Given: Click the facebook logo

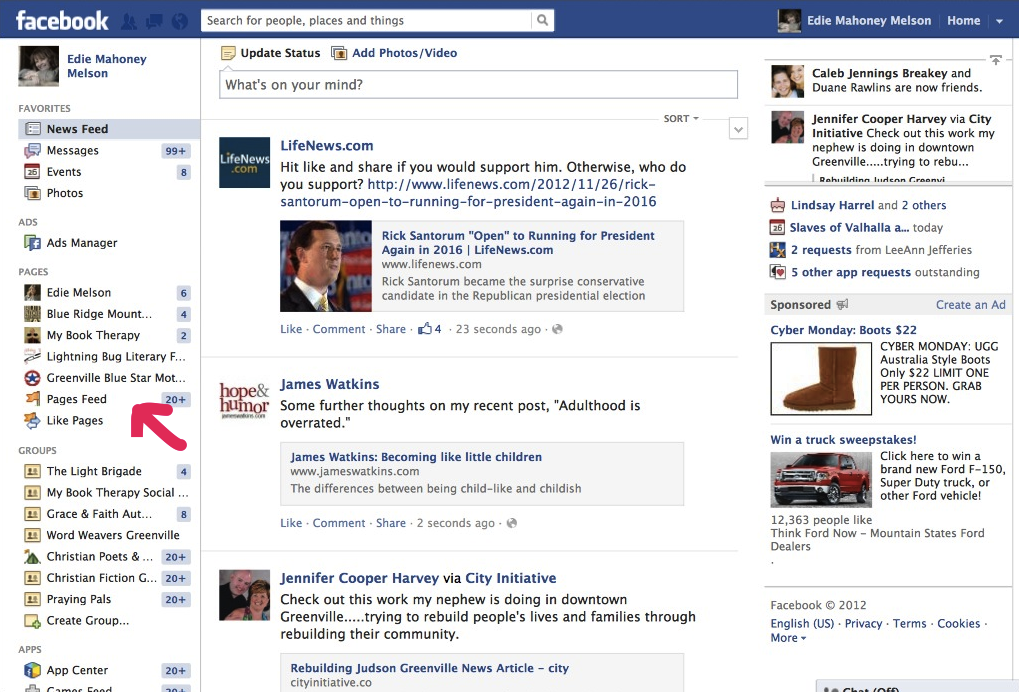Looking at the screenshot, I should 62,20.
